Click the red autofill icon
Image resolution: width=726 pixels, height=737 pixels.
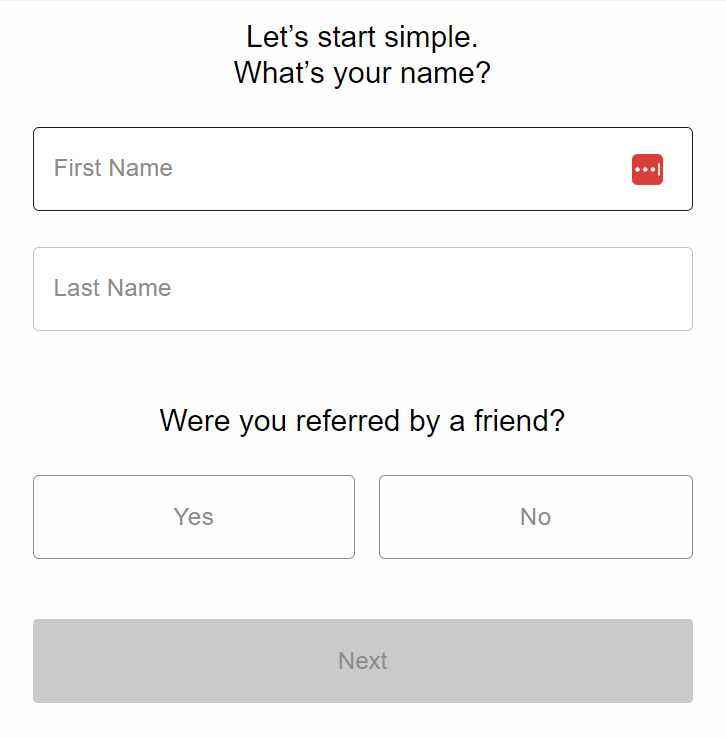pos(647,169)
